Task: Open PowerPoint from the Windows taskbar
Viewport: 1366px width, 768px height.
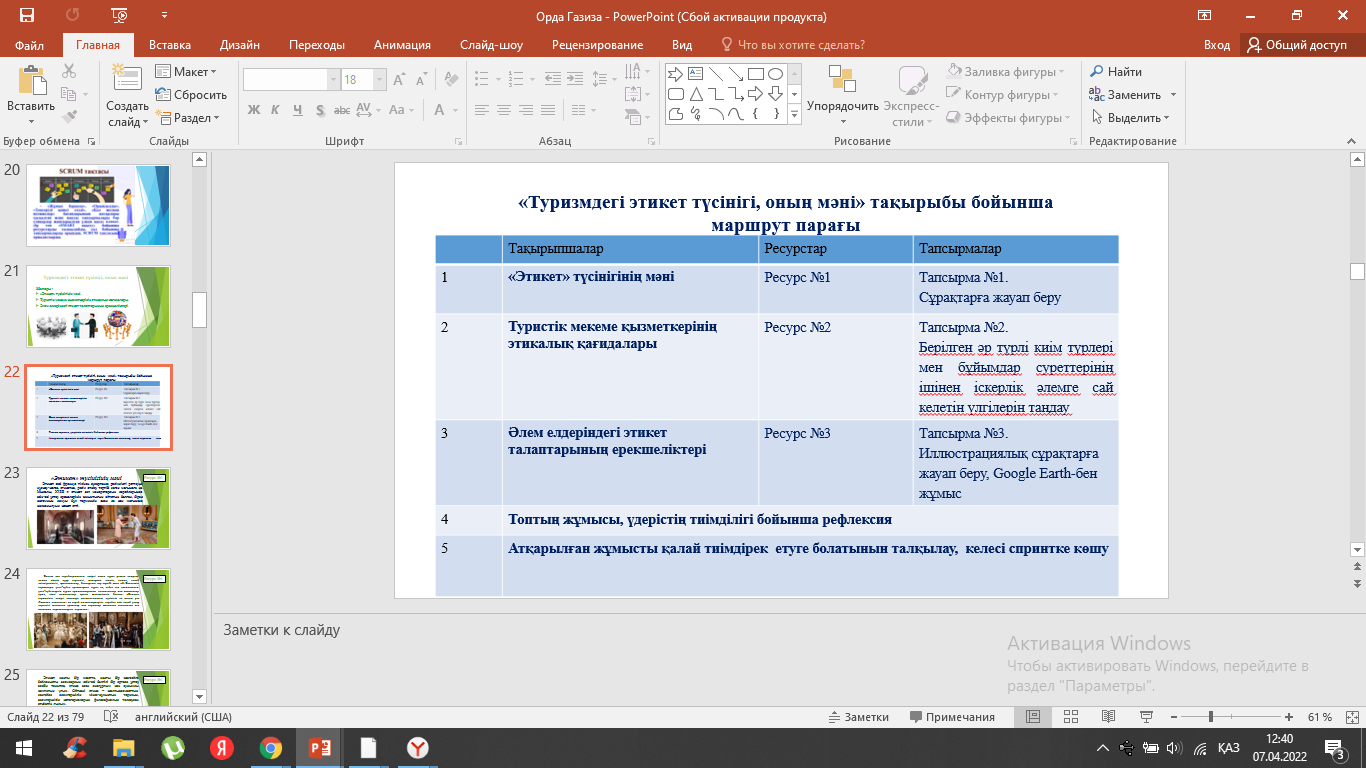Action: point(320,748)
